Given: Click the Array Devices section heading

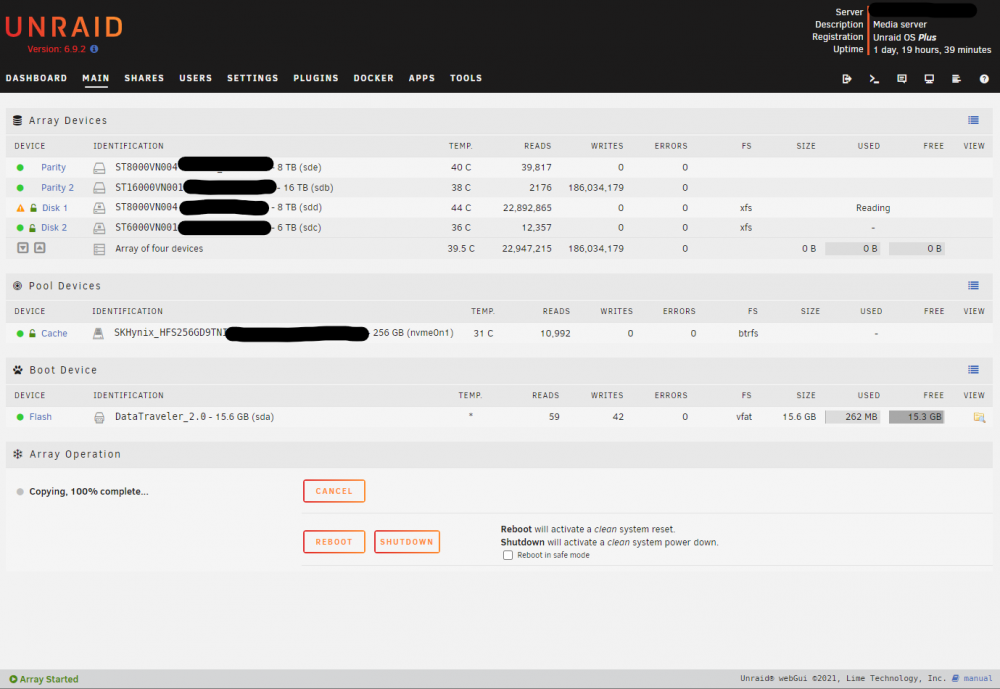Looking at the screenshot, I should [x=68, y=121].
